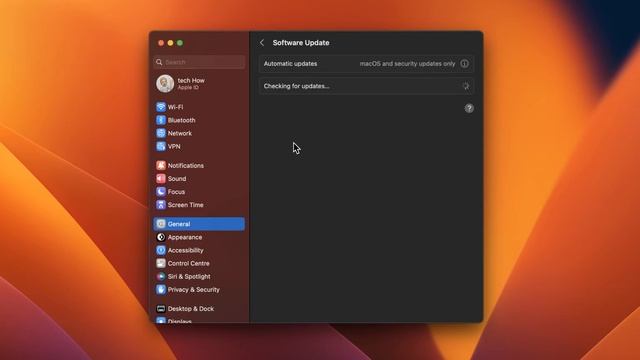Click the Software Update title
This screenshot has height=360, width=640.
point(301,43)
